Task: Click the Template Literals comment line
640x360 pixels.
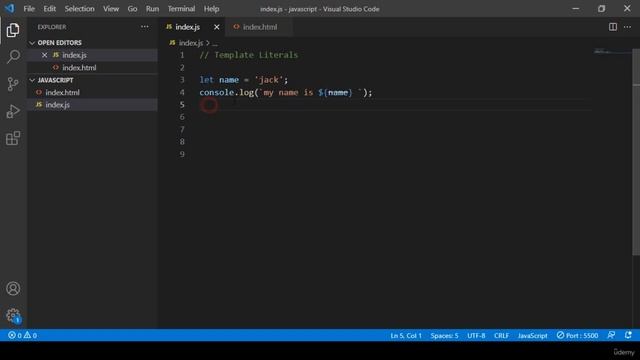Action: click(x=249, y=55)
